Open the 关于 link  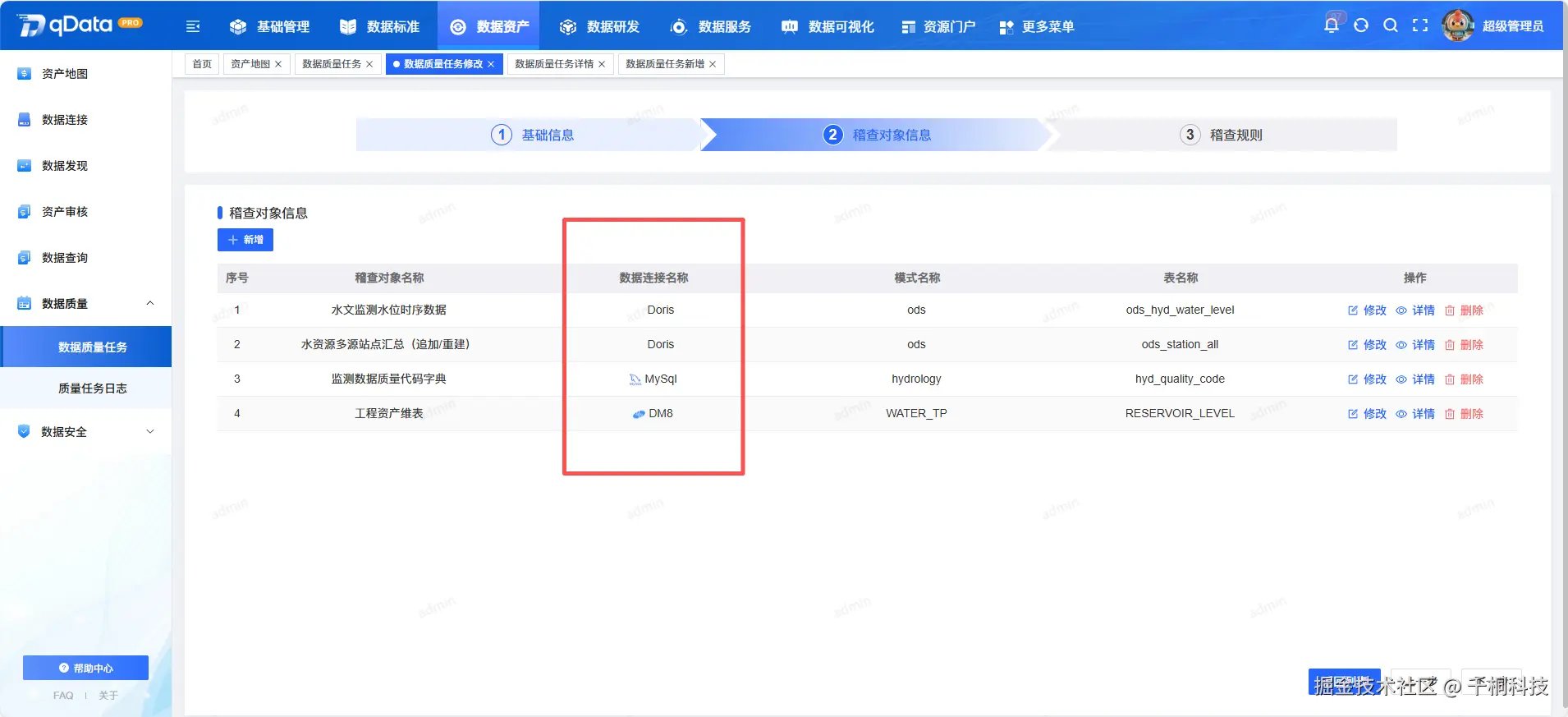tap(108, 696)
